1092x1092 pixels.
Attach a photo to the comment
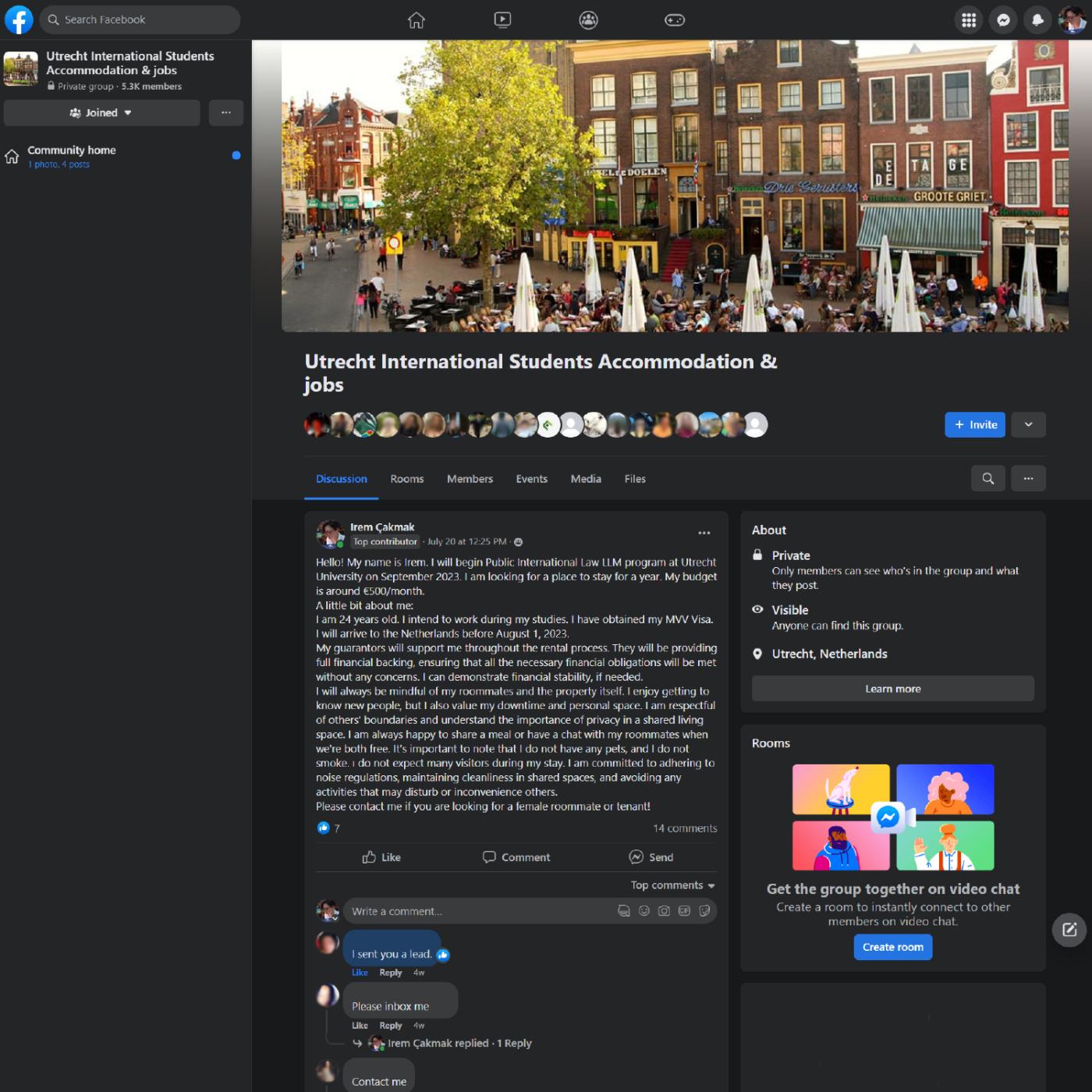pyautogui.click(x=664, y=911)
